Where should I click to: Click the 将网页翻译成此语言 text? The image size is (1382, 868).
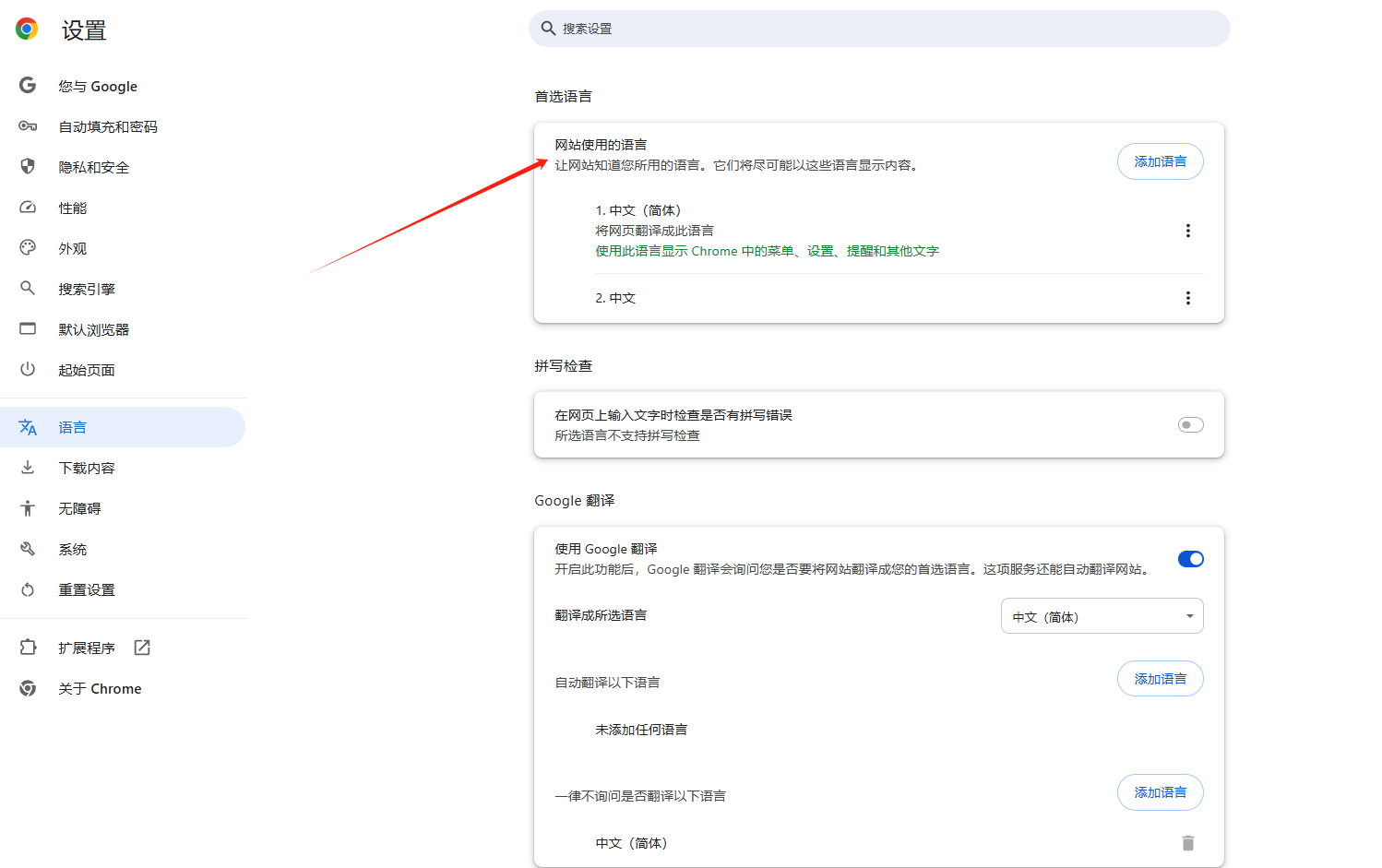click(654, 231)
